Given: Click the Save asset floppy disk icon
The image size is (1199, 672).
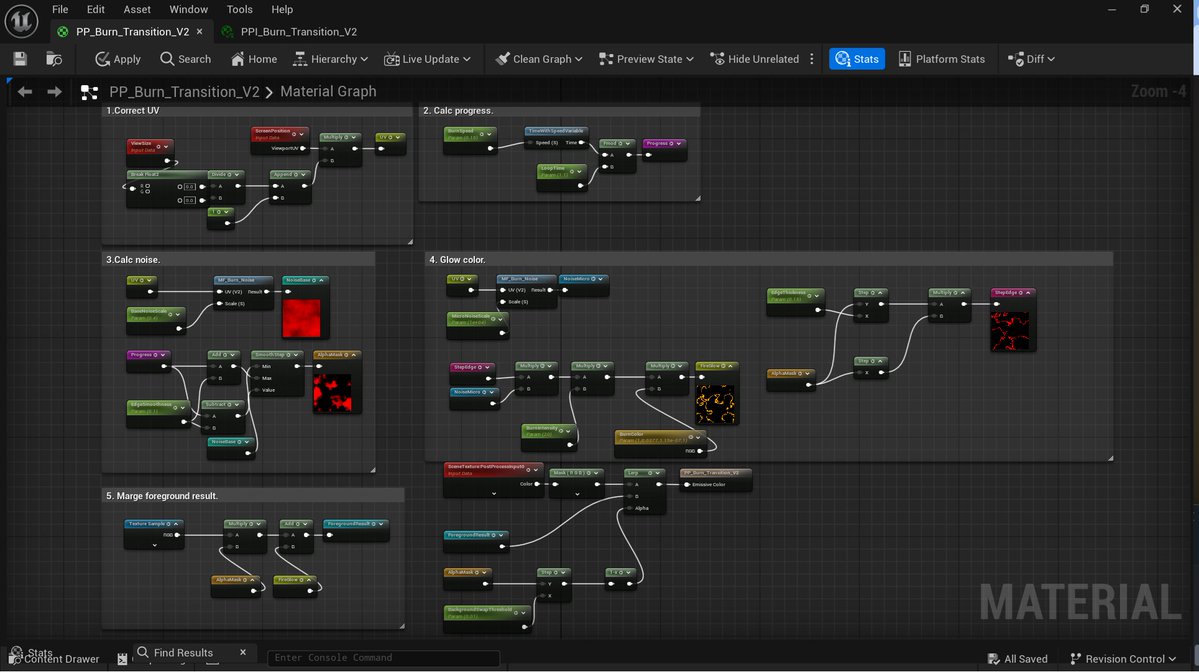Looking at the screenshot, I should click(20, 59).
